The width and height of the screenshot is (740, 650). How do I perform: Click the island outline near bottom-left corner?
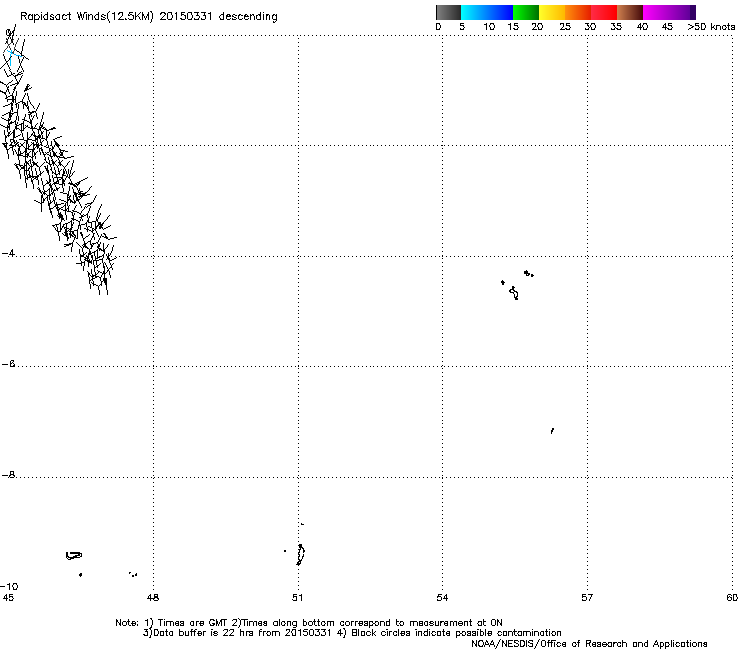[74, 556]
